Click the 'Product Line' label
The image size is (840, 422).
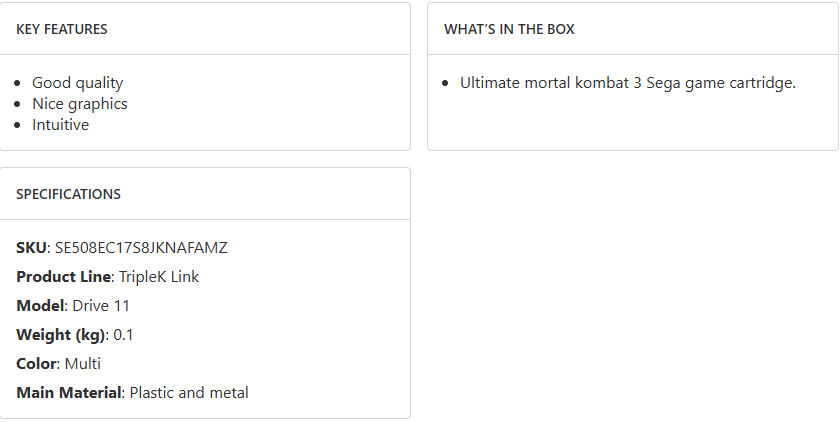[63, 277]
